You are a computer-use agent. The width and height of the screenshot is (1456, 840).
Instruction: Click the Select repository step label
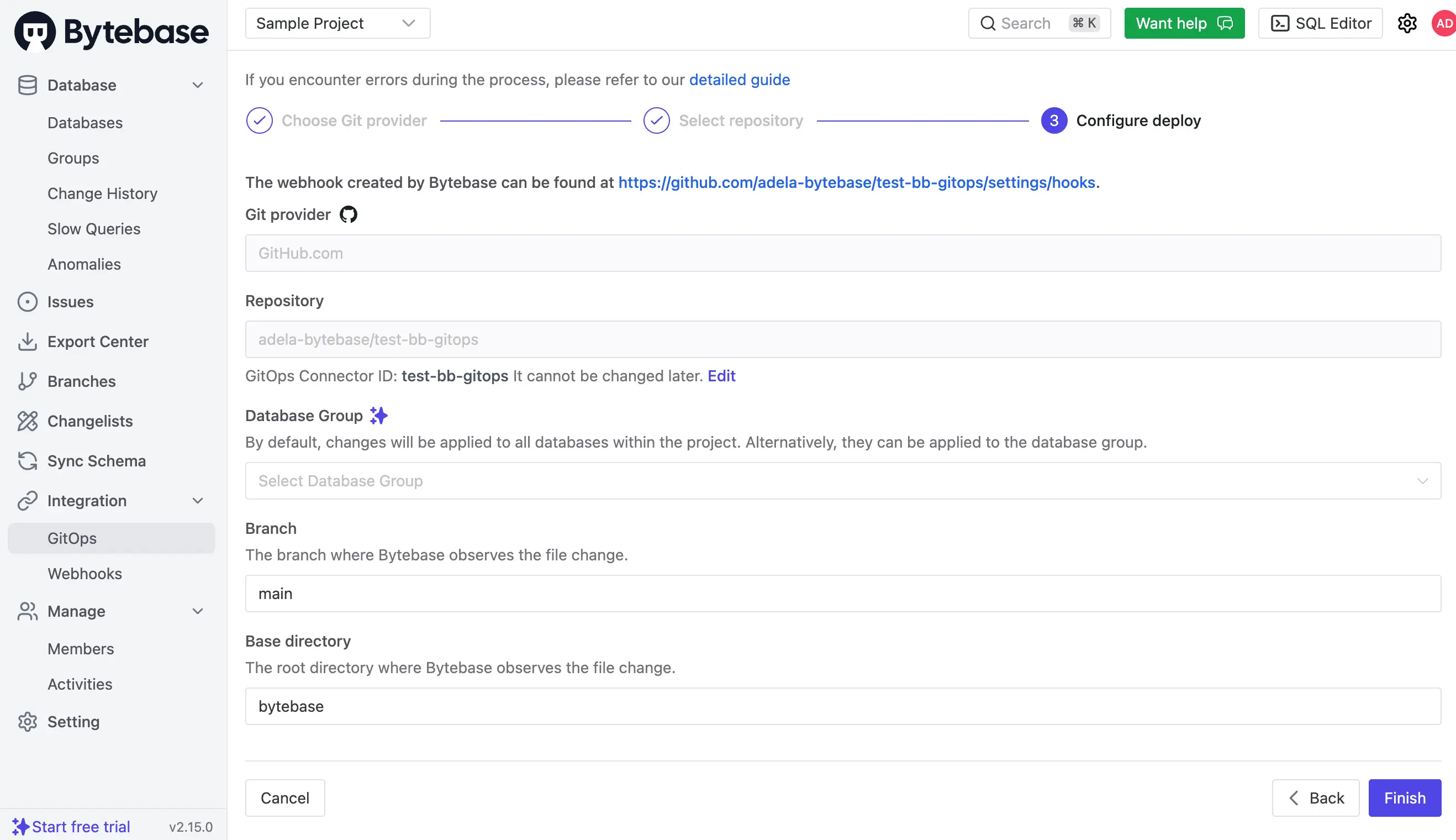[x=741, y=120]
